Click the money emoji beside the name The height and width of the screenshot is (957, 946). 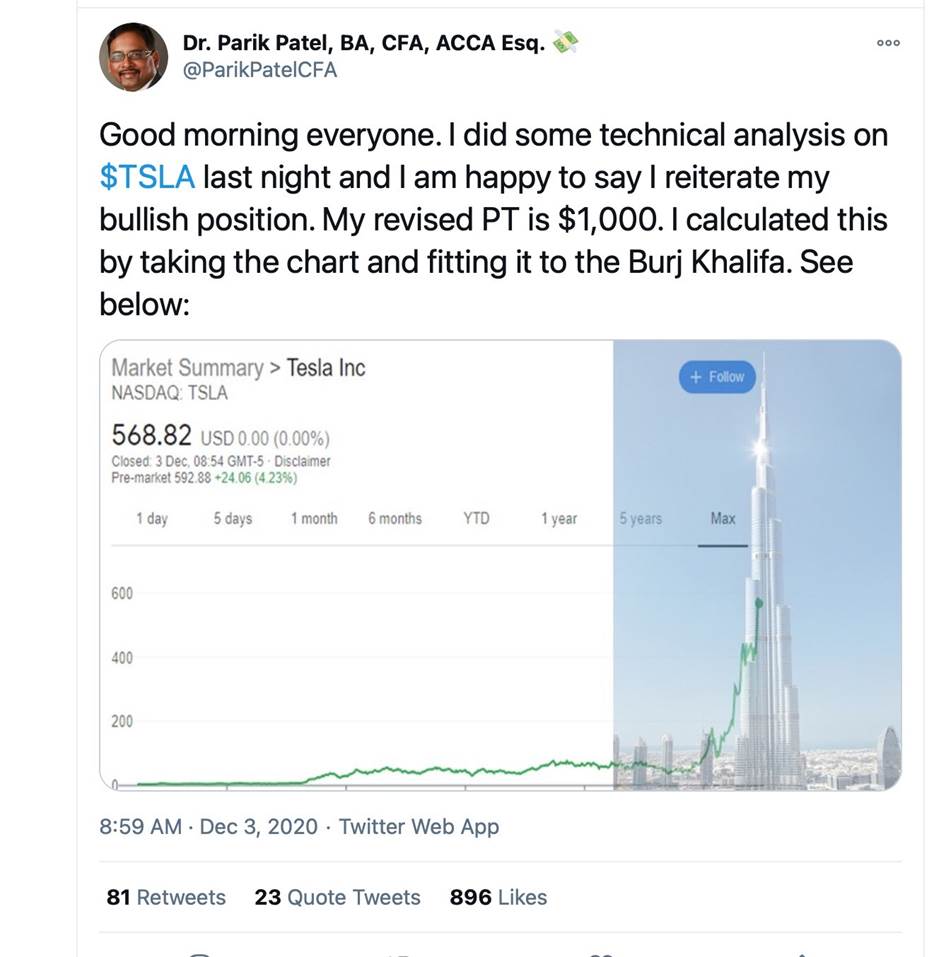pyautogui.click(x=566, y=42)
